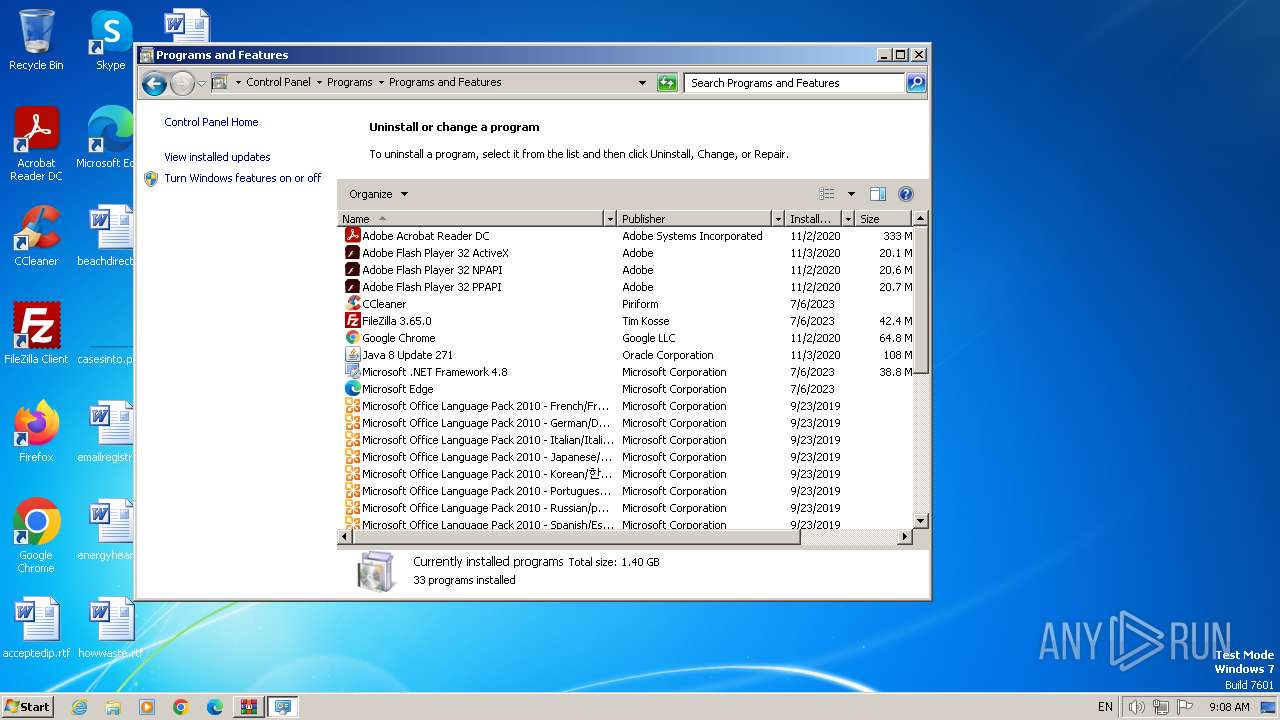Expand the address bar history dropdown
The height and width of the screenshot is (720, 1280).
click(642, 83)
